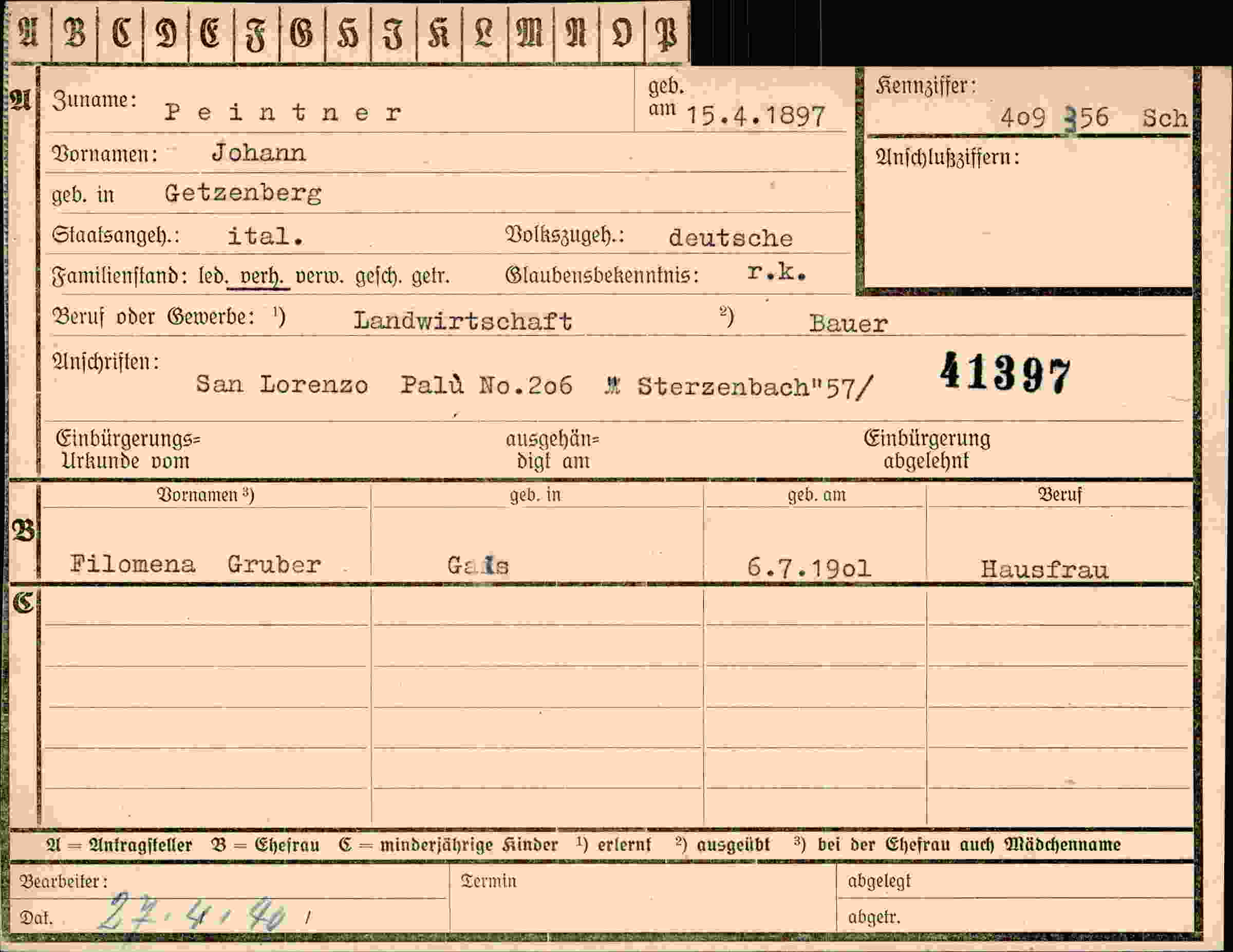Click the birthplace "Getzenberg"
1233x952 pixels.
244,194
